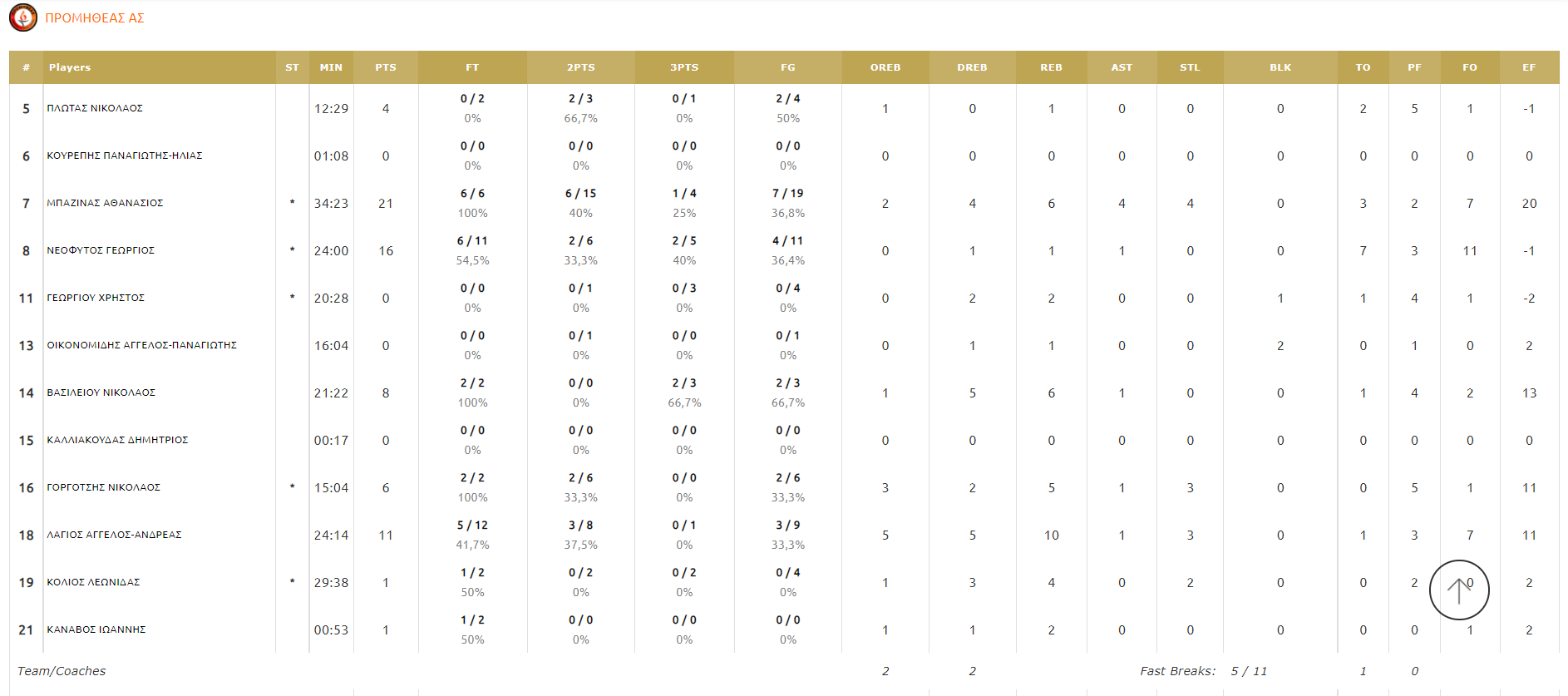Screen dimensions: 1568x696
Task: Select player ΠΛΩΤΑΣ ΝΙΚΟΛΑΟΣ
Action: click(95, 108)
